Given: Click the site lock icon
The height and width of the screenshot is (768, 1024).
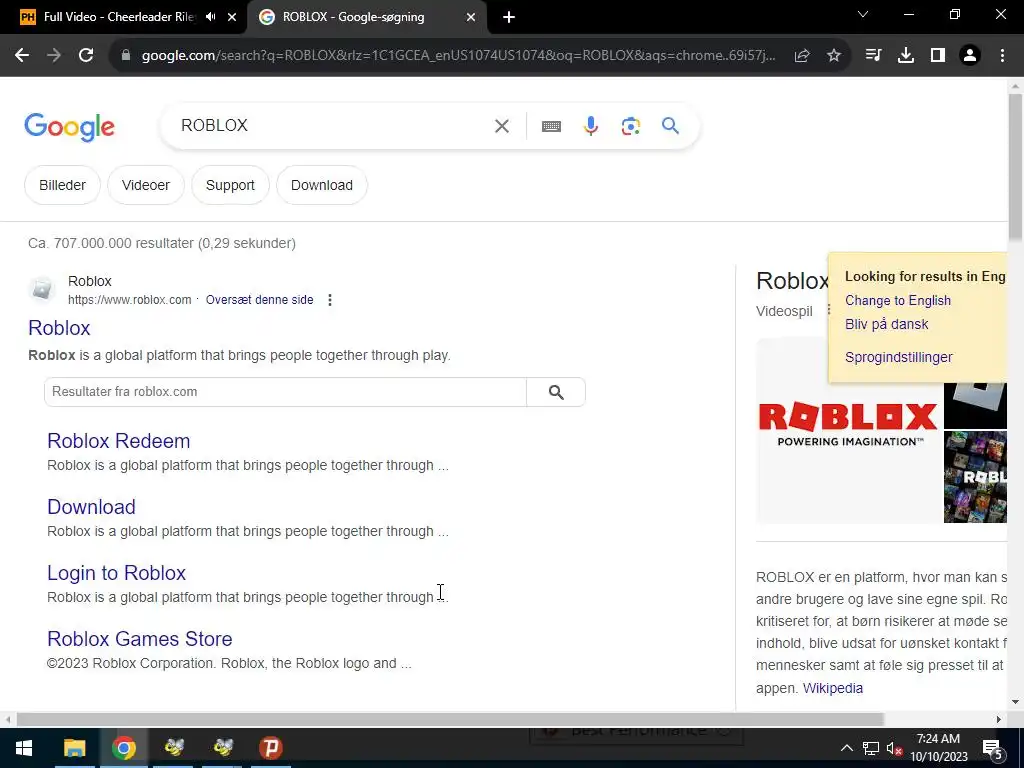Looking at the screenshot, I should pyautogui.click(x=126, y=56).
